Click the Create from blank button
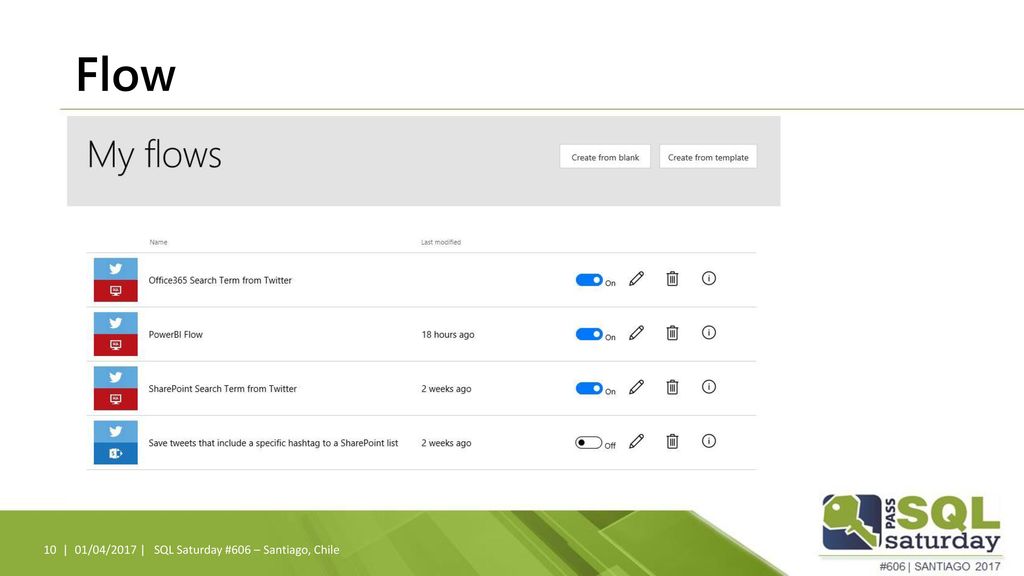Screen dimensions: 1024x576 click(x=605, y=157)
